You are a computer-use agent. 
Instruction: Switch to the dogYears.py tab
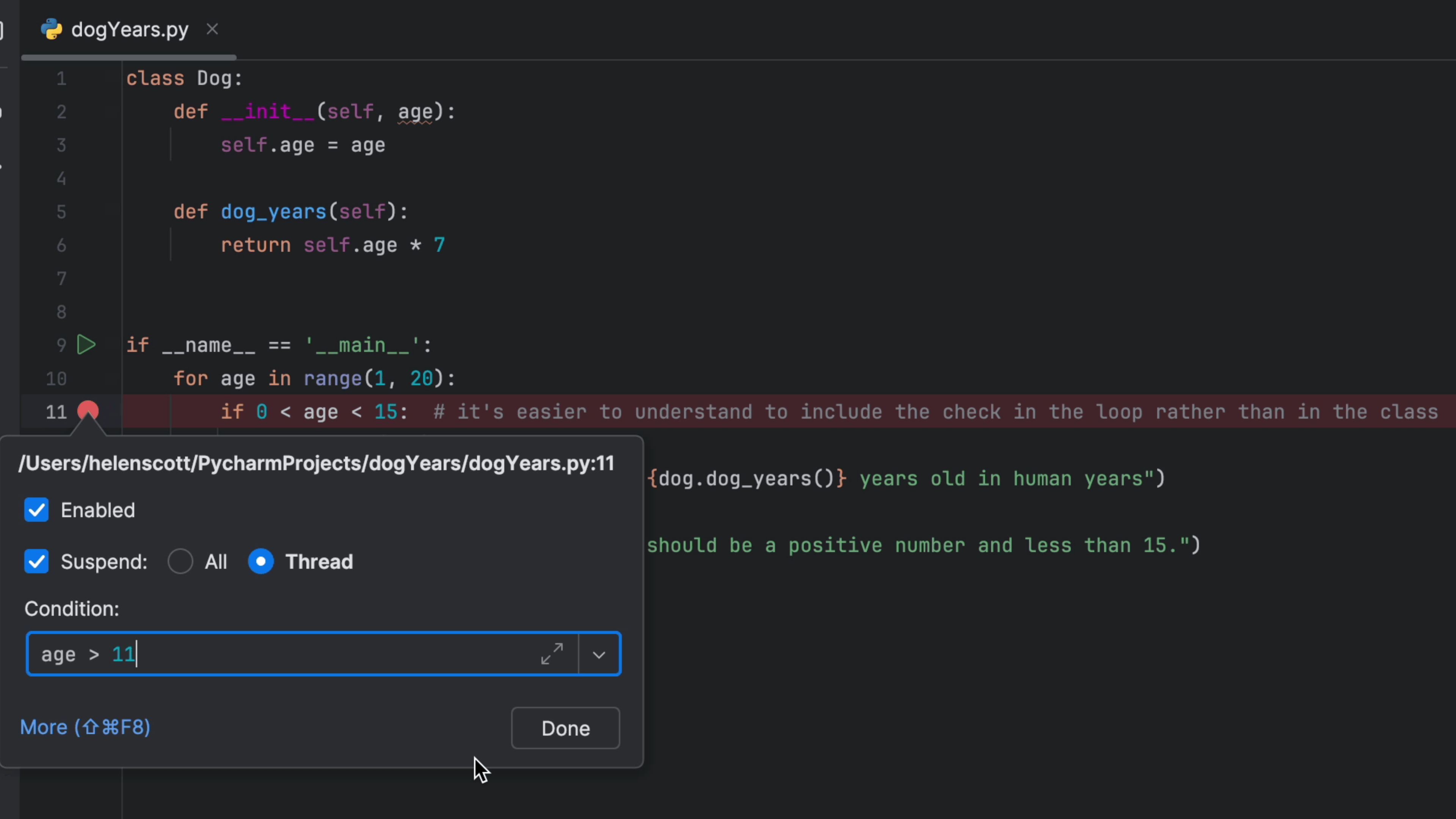pos(129,30)
